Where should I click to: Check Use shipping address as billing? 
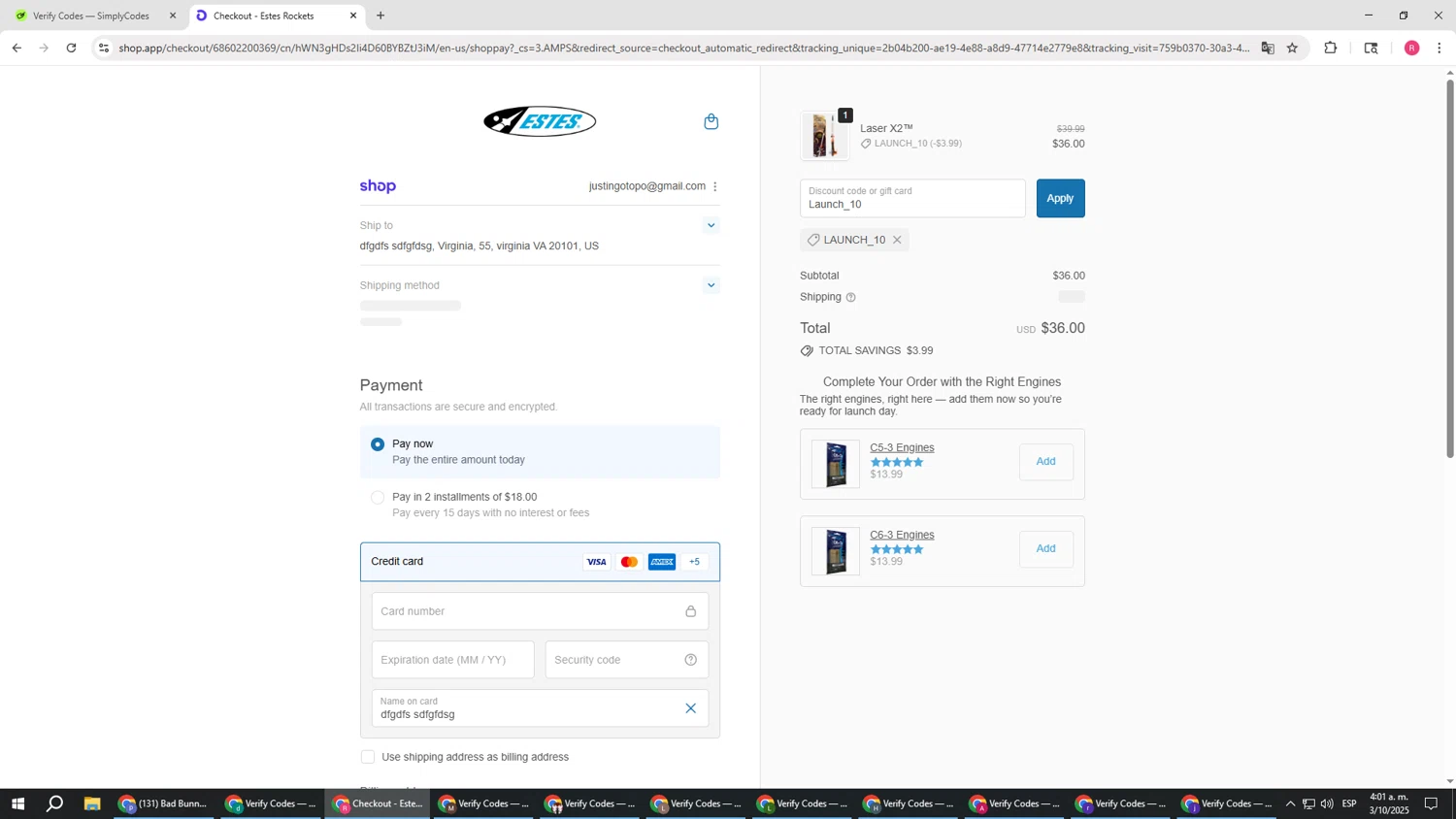coord(368,757)
